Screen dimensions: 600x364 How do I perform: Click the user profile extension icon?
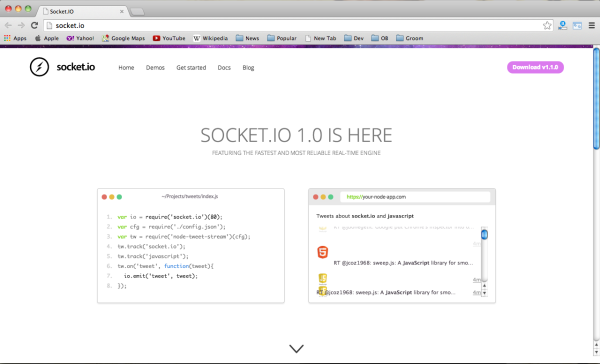(x=562, y=25)
